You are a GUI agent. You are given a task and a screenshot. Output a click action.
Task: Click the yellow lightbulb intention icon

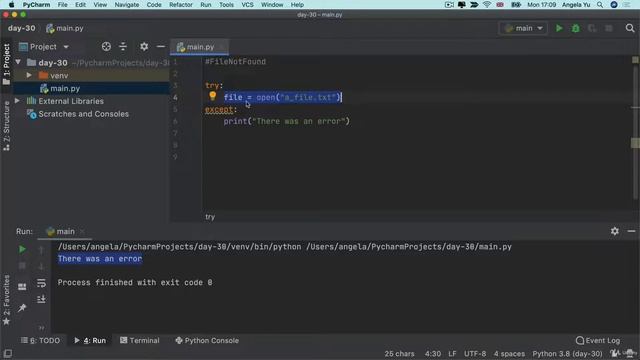[x=213, y=96]
